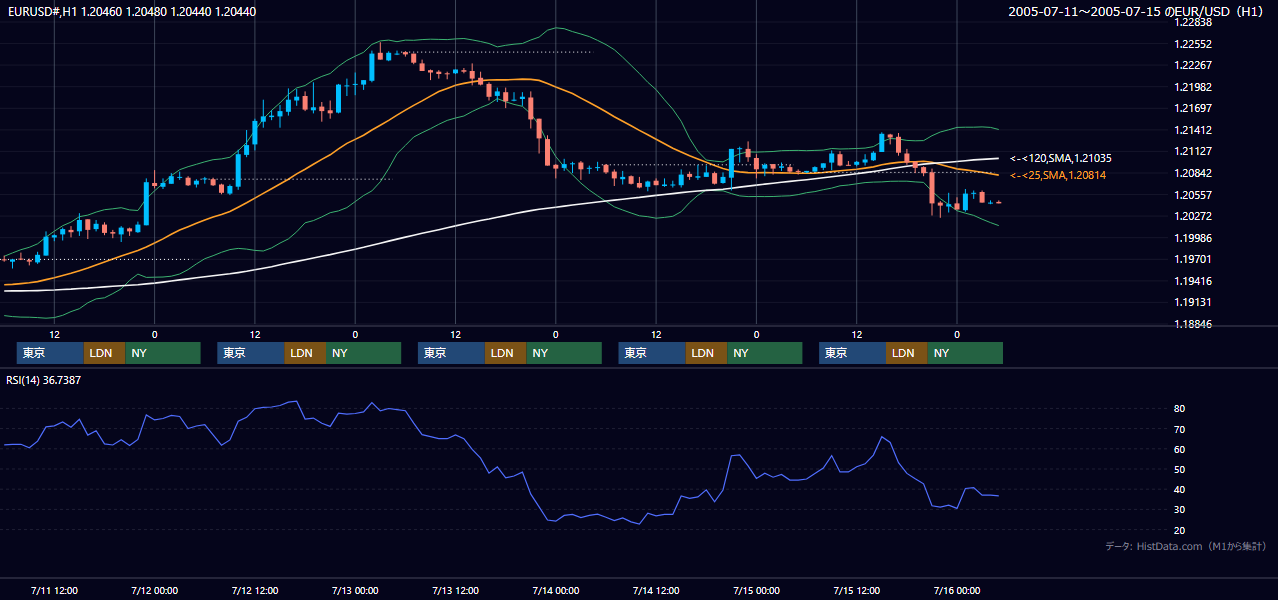
Task: Click the leftmost NY session box
Action: pos(163,353)
